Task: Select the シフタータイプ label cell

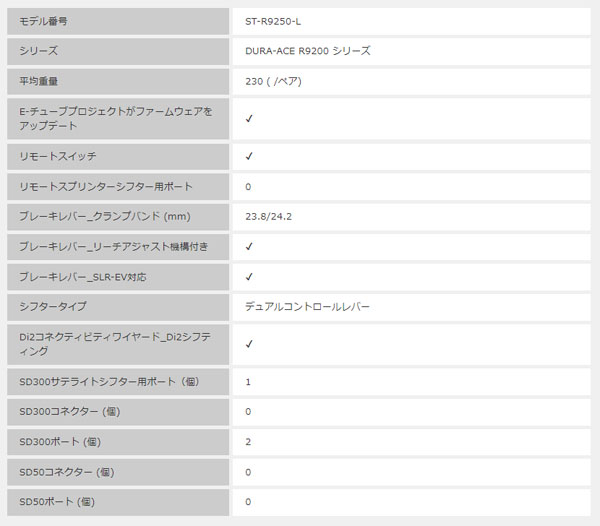Action: click(x=118, y=307)
